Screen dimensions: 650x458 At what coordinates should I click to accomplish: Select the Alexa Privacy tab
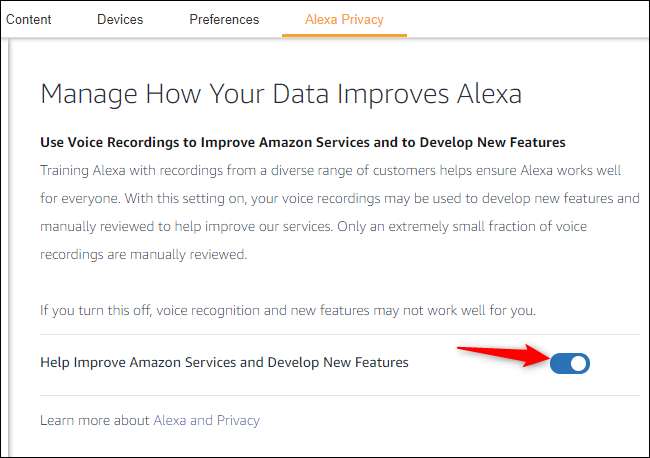344,19
